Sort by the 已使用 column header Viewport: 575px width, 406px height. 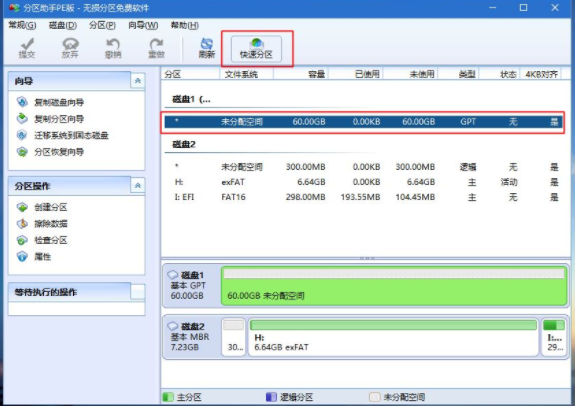click(355, 74)
